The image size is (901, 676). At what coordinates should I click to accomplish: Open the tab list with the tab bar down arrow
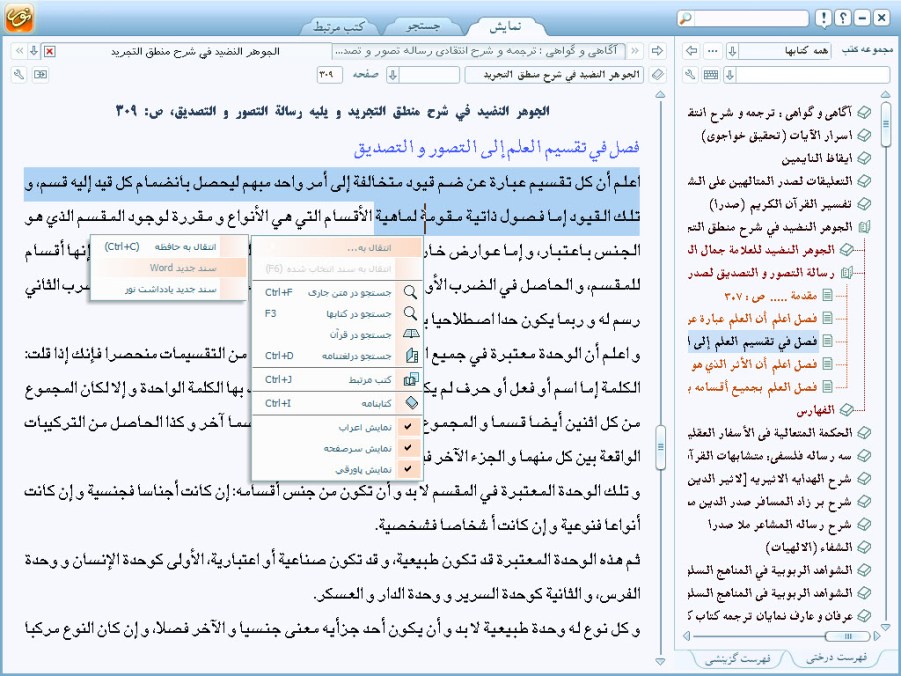34,51
